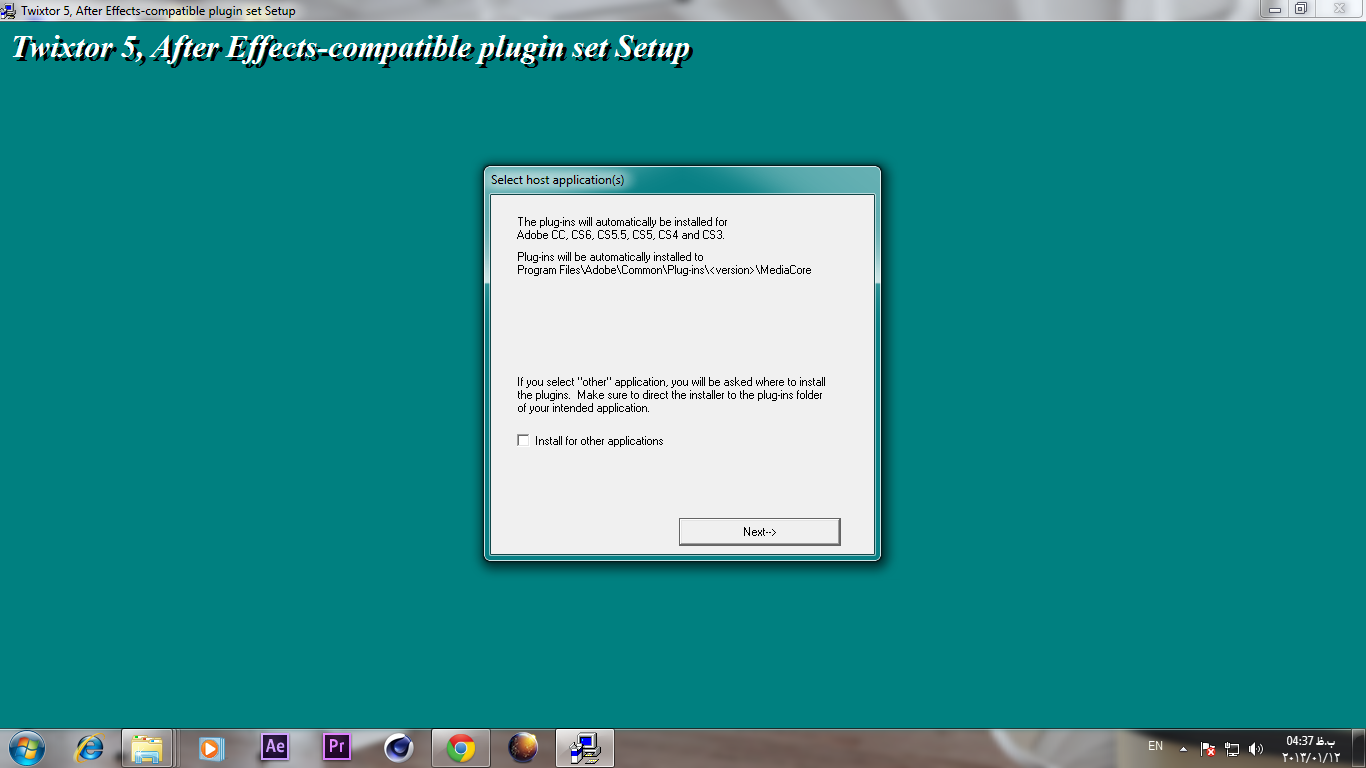This screenshot has height=768, width=1366.
Task: Click the installer icon in title bar
Action: (10, 10)
